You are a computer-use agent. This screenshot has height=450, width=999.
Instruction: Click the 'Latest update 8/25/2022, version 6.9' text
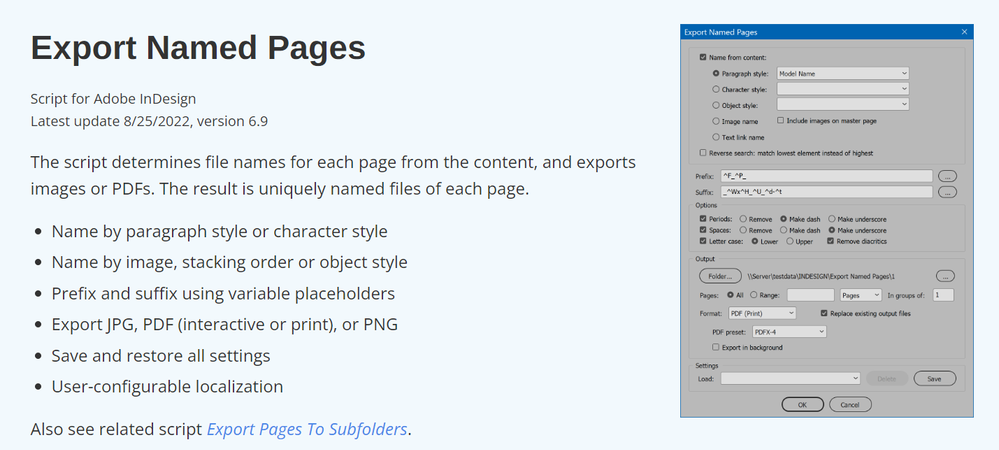coord(149,121)
